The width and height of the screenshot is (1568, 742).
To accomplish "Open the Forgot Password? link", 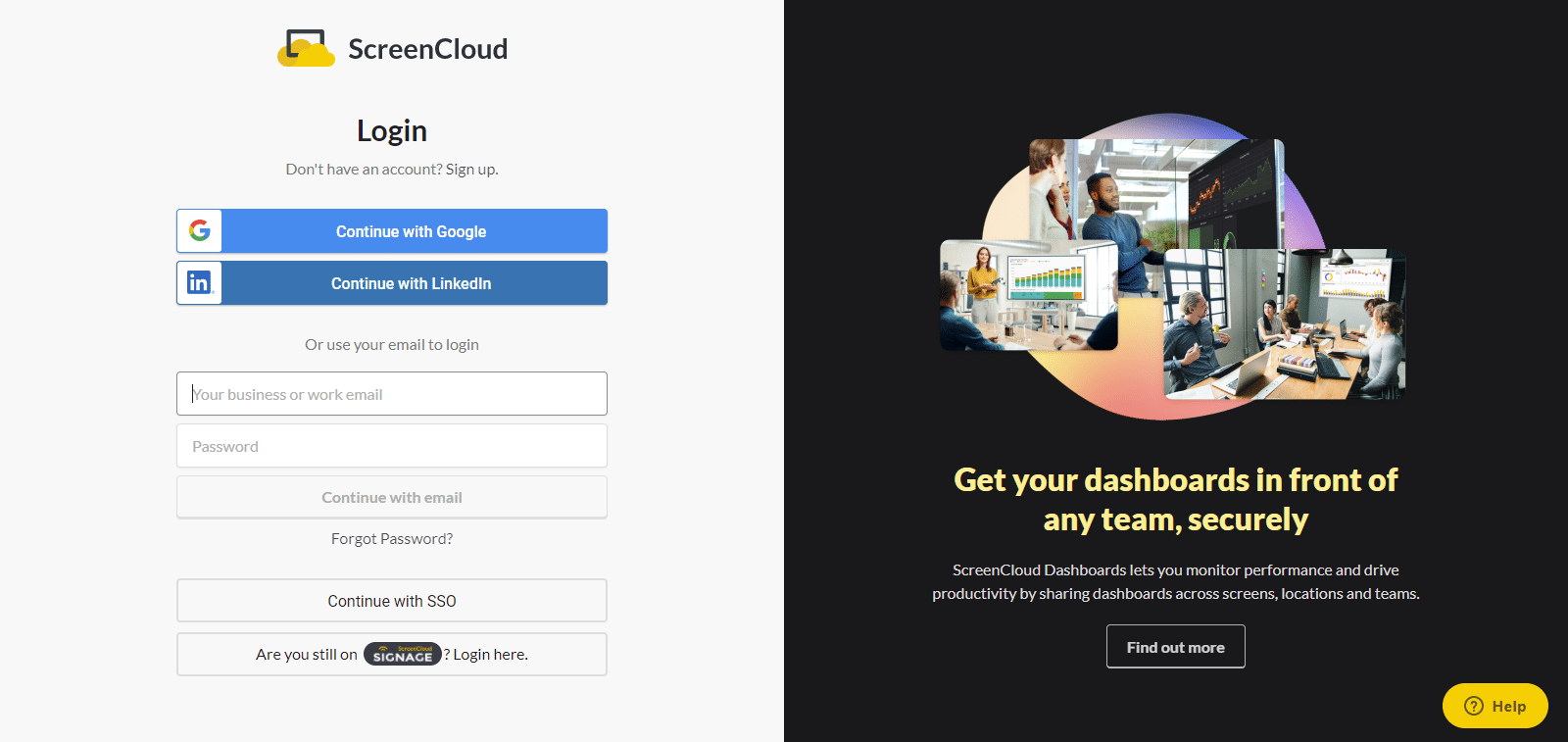I will (x=392, y=539).
